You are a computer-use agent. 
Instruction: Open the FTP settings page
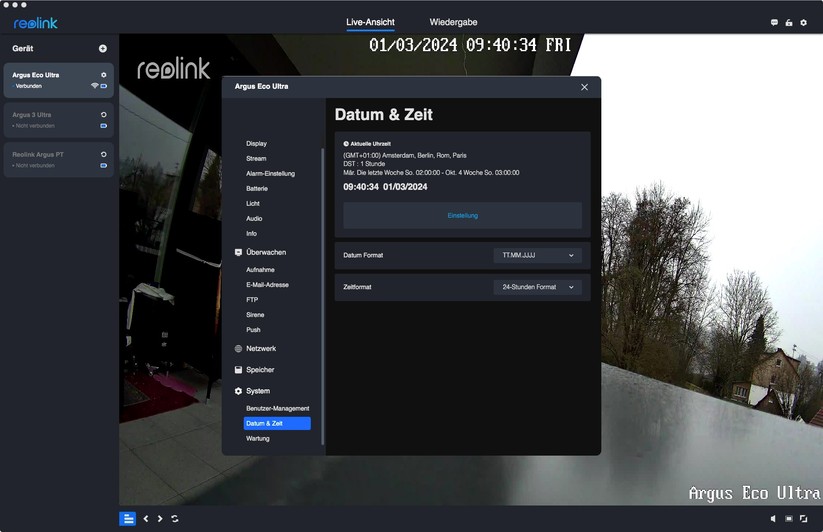(252, 300)
